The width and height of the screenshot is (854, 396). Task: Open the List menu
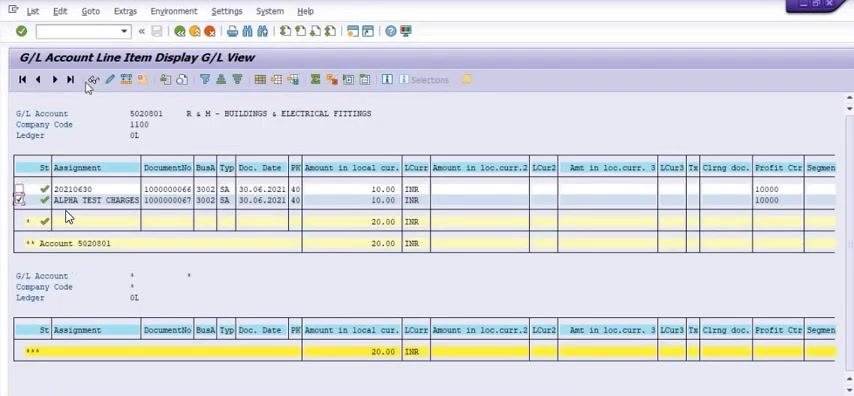[33, 11]
